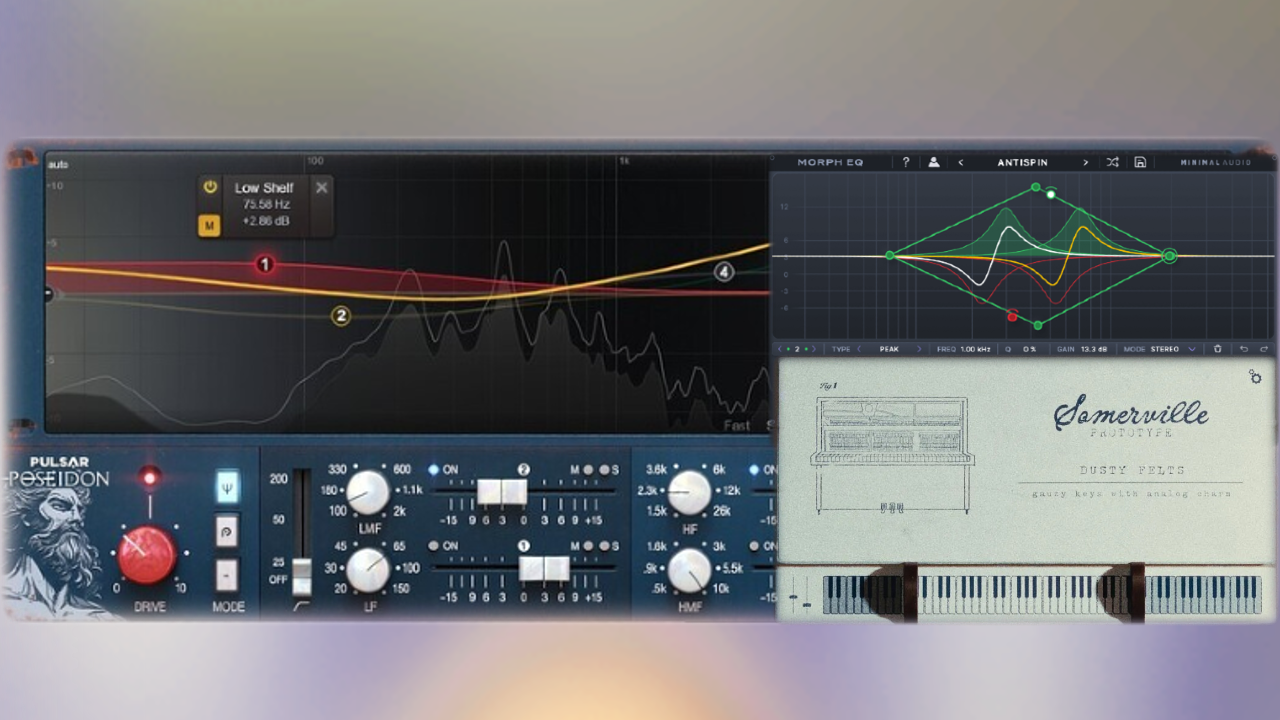The image size is (1280, 720).
Task: Go to previous Morph EQ preset
Action: [961, 162]
